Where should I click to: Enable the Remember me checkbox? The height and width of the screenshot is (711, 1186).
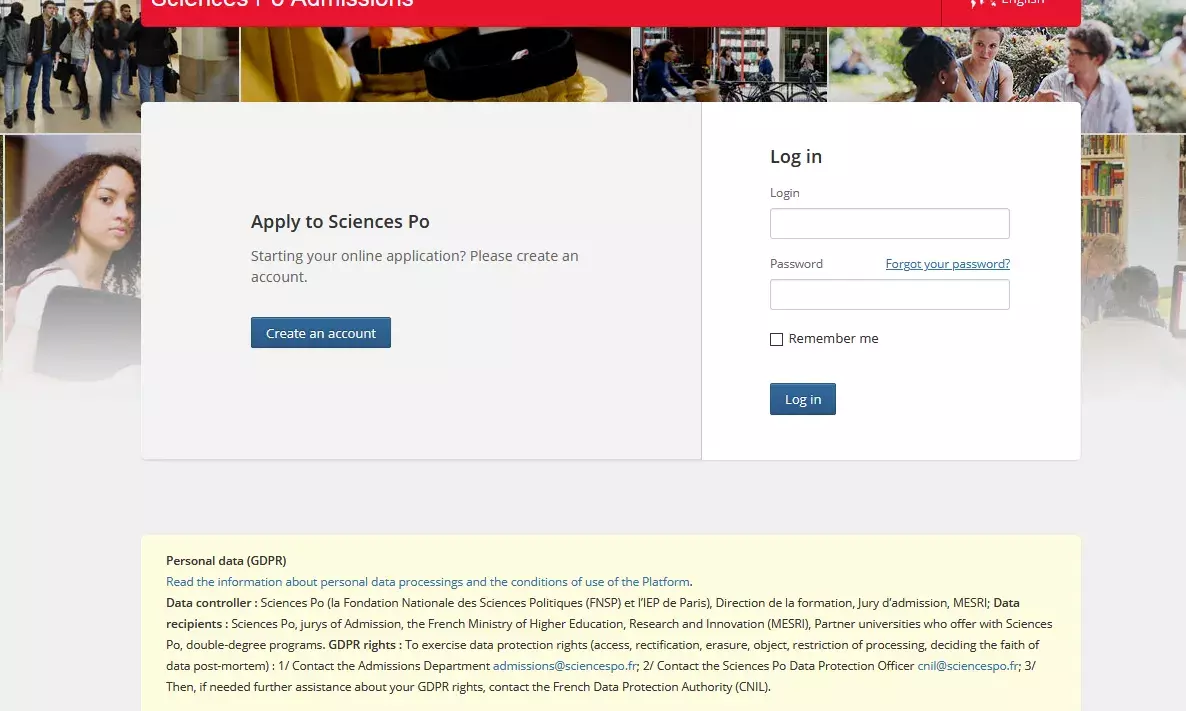tap(776, 340)
